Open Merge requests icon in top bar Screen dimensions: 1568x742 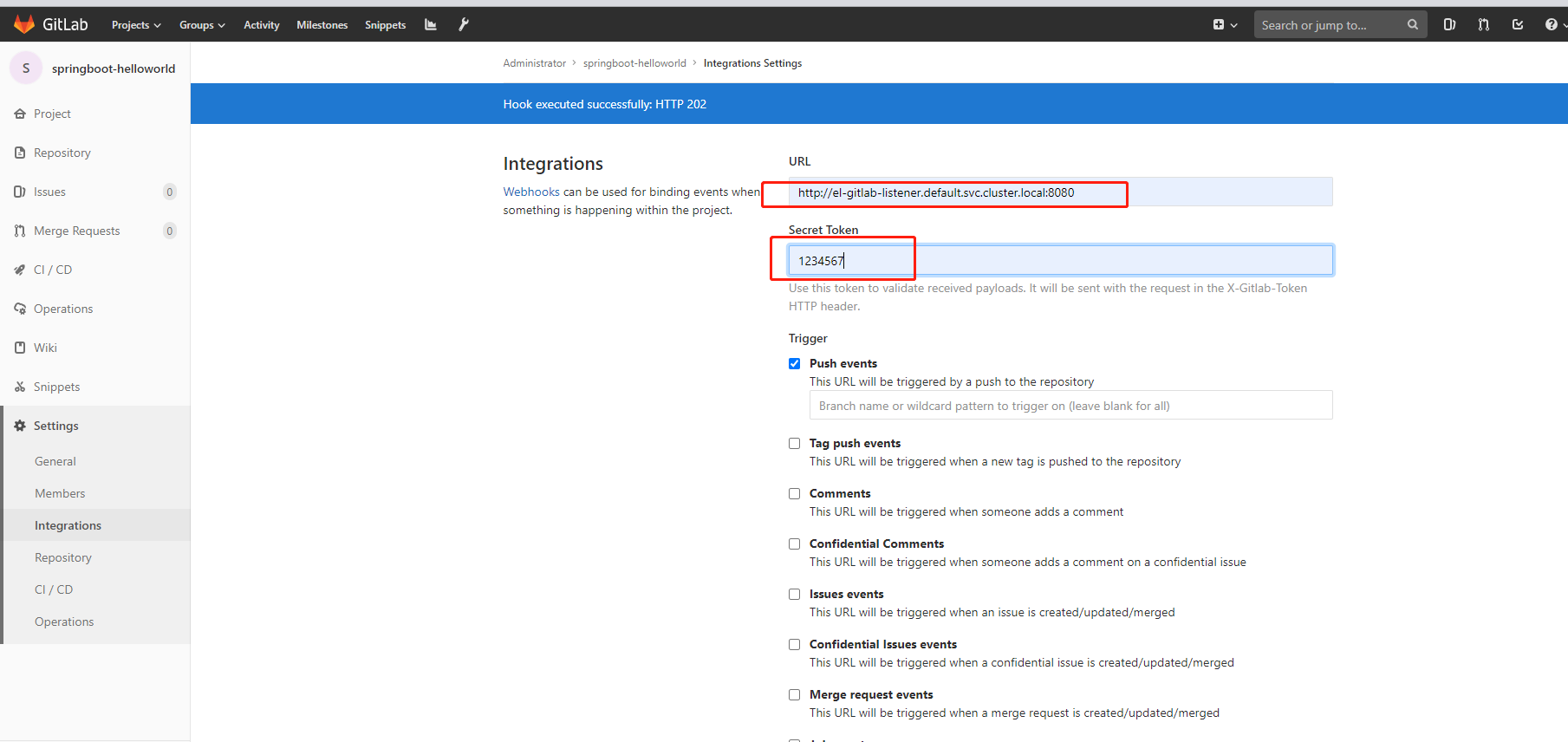pos(1483,24)
